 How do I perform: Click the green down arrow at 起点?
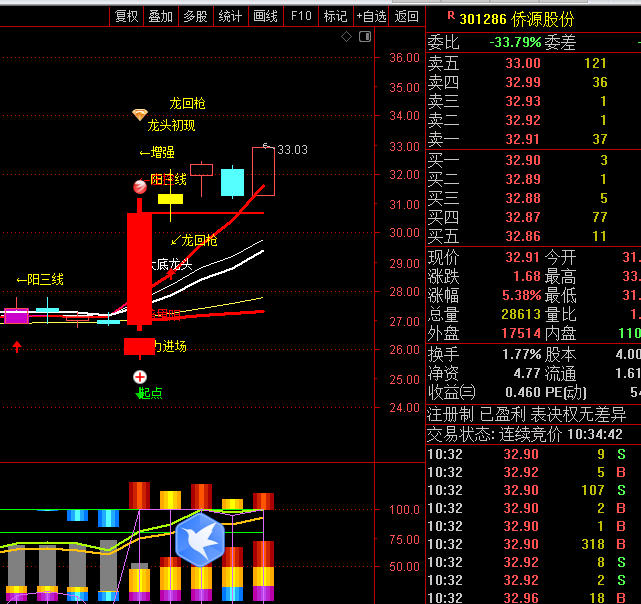(x=141, y=393)
